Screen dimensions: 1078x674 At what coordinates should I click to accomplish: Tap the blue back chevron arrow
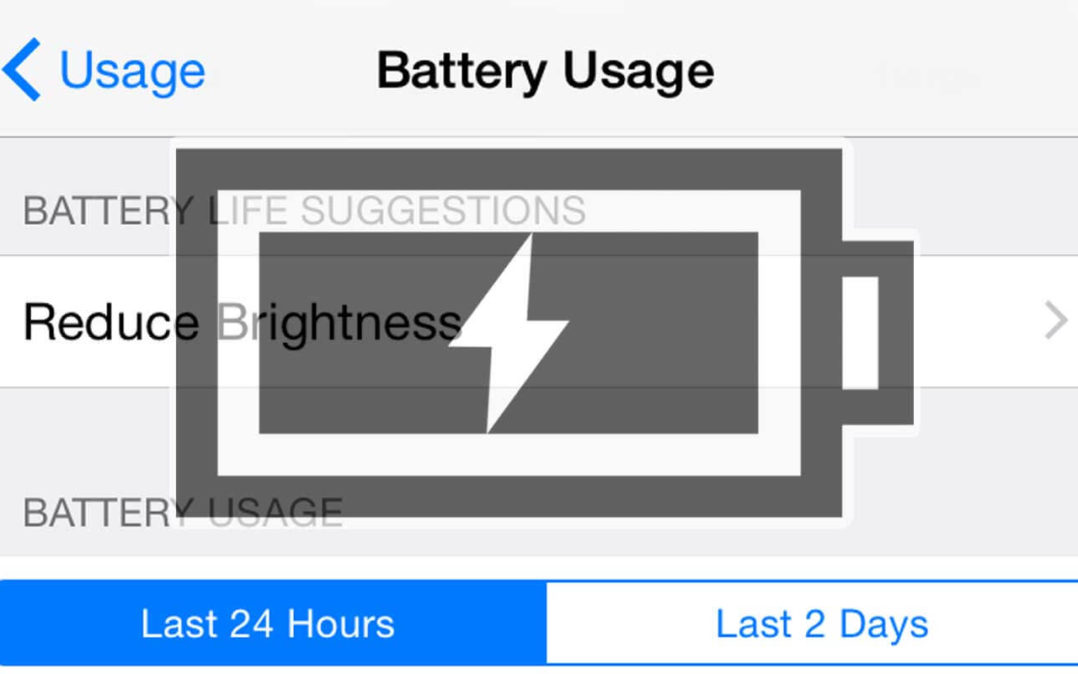22,69
